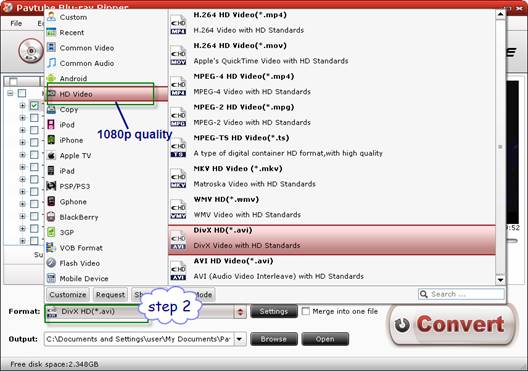The image size is (528, 371).
Task: Toggle Merge into one file checkbox
Action: 305,311
